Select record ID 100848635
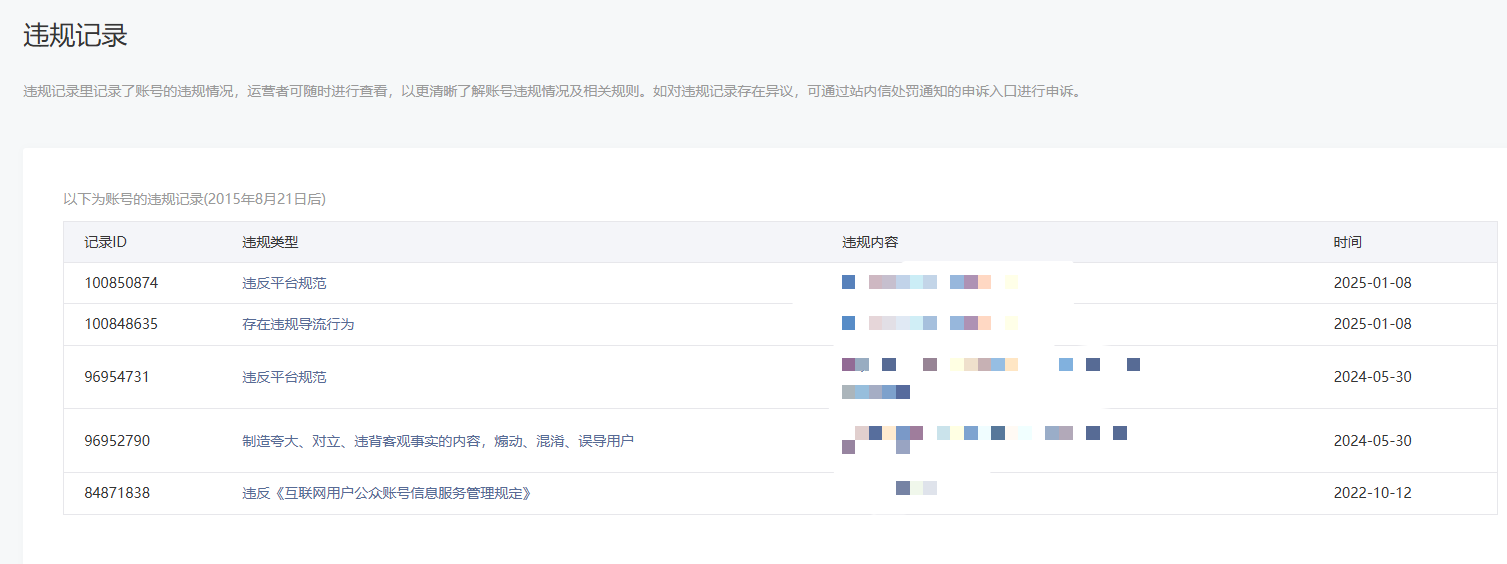This screenshot has height=564, width=1507. pyautogui.click(x=121, y=324)
